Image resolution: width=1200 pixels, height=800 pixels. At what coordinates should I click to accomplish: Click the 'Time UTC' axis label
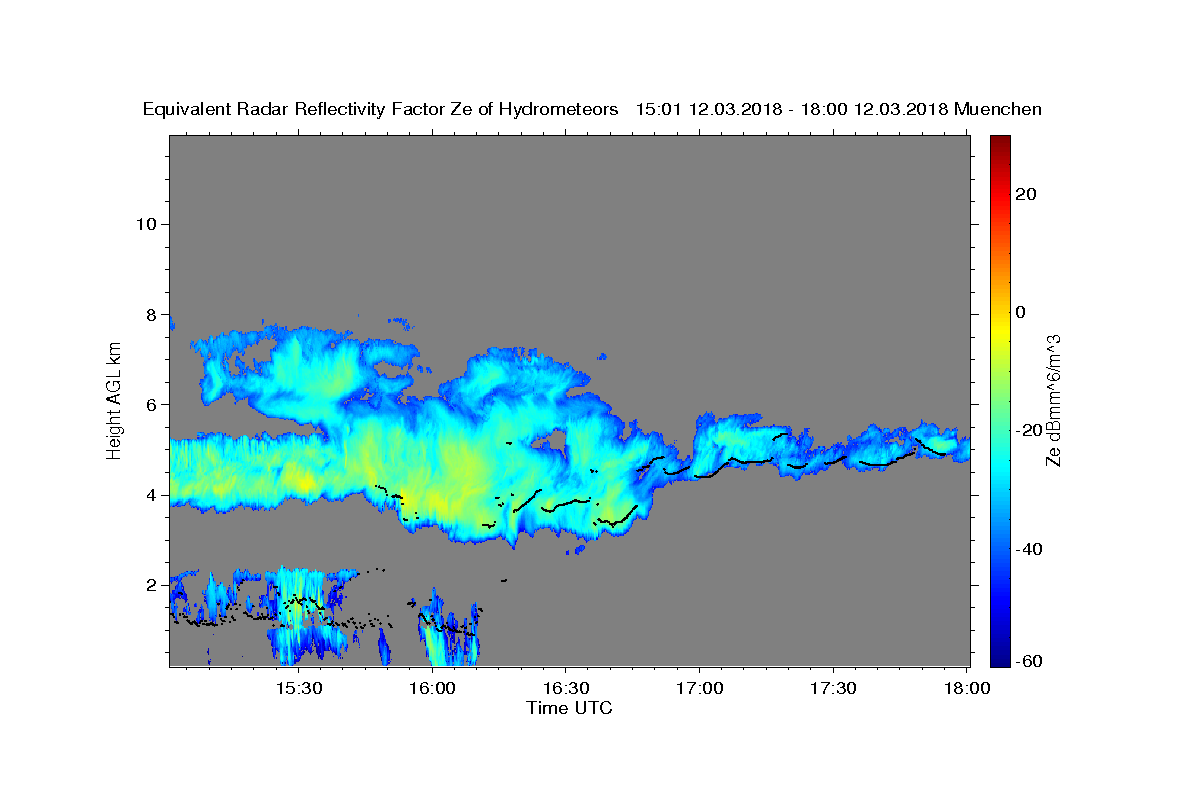569,708
